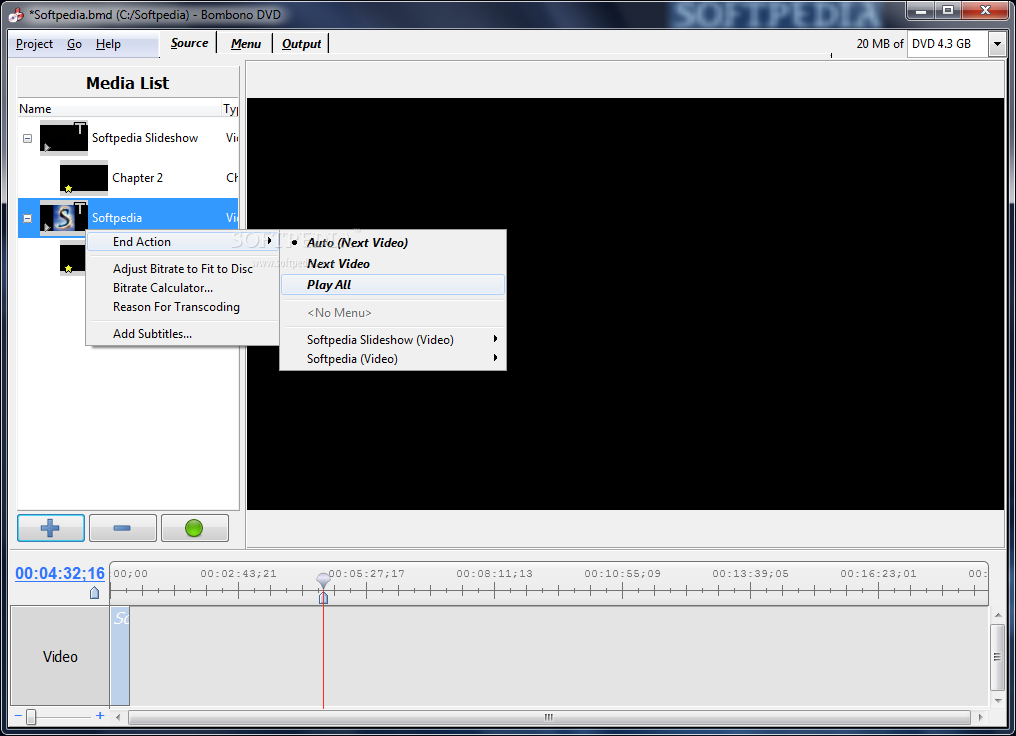Select the Softpedia Slideshow thumbnail
The width and height of the screenshot is (1016, 736).
[x=64, y=138]
